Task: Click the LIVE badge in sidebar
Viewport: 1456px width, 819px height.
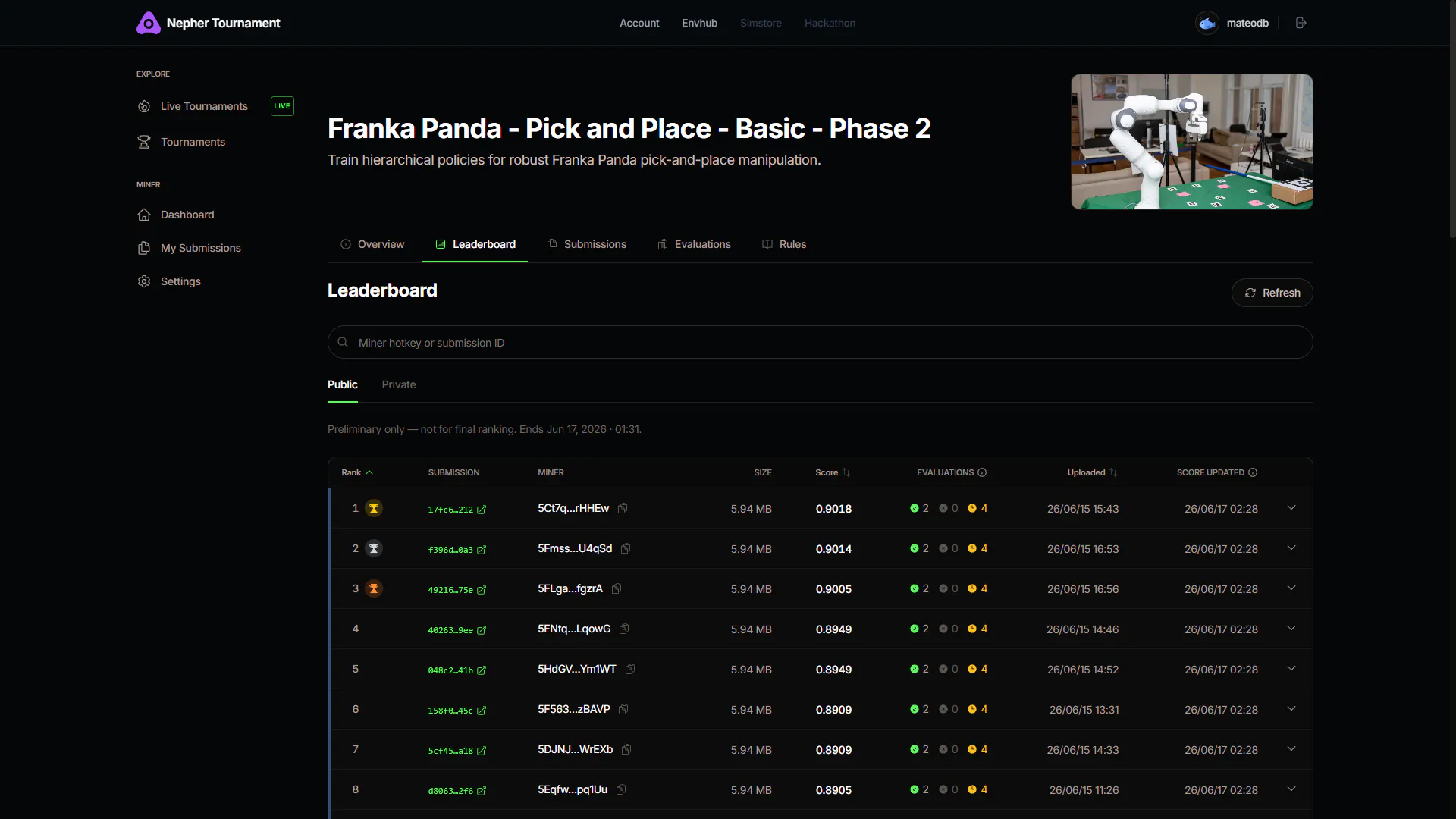Action: (x=282, y=106)
